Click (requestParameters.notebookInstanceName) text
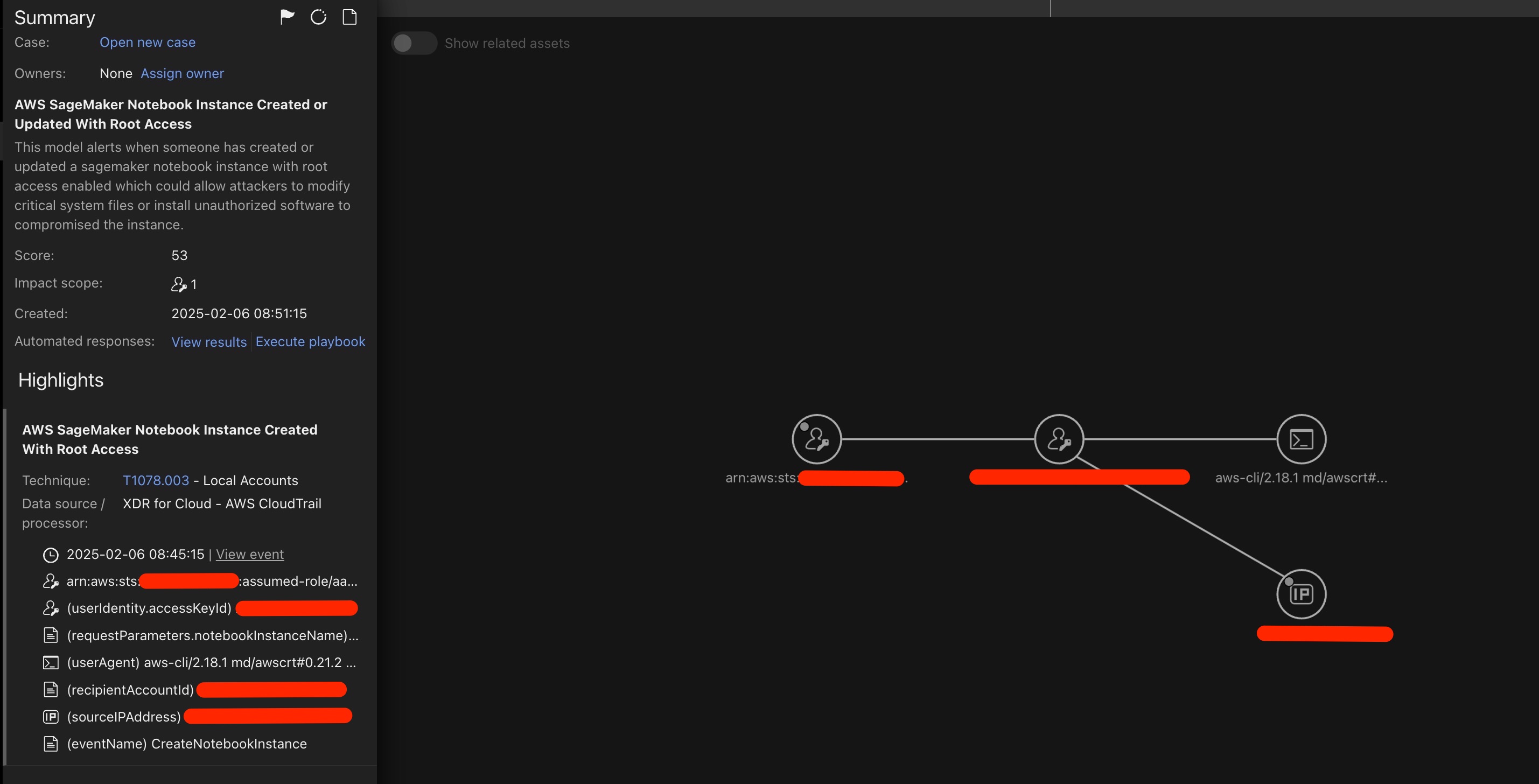Image resolution: width=1539 pixels, height=784 pixels. (213, 635)
